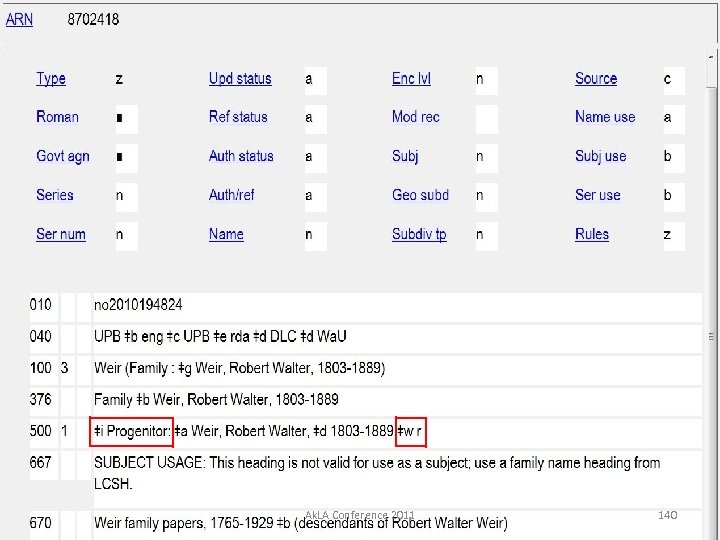
Task: Click the 010 field containing no2010194824
Action: click(139, 304)
